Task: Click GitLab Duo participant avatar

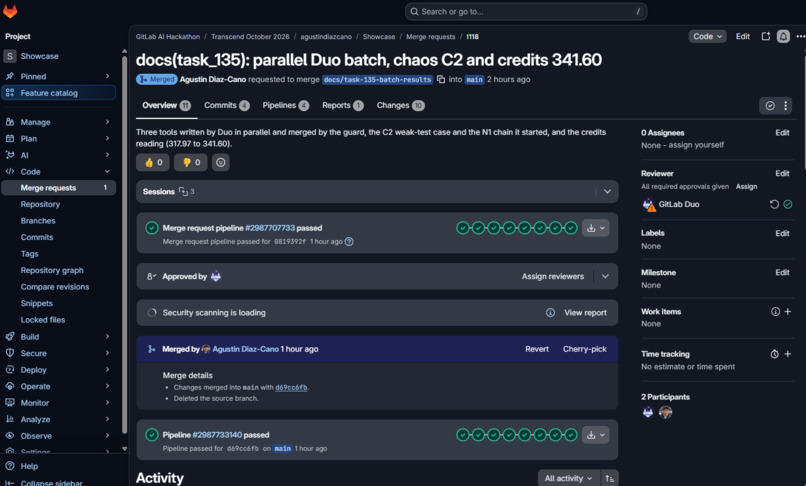Action: 648,412
